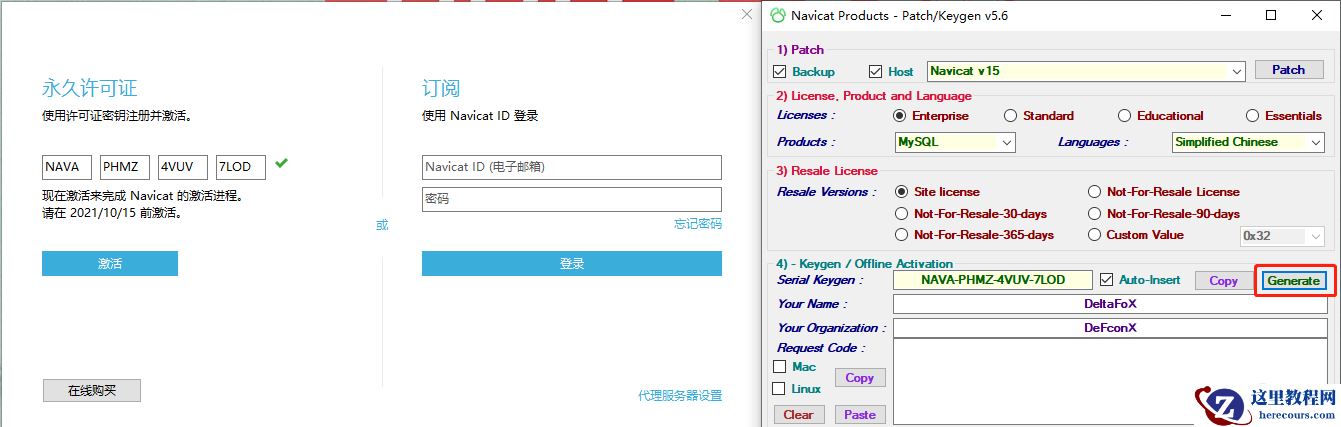The height and width of the screenshot is (427, 1341).
Task: Click the Request Code text area
Action: [x=1110, y=382]
